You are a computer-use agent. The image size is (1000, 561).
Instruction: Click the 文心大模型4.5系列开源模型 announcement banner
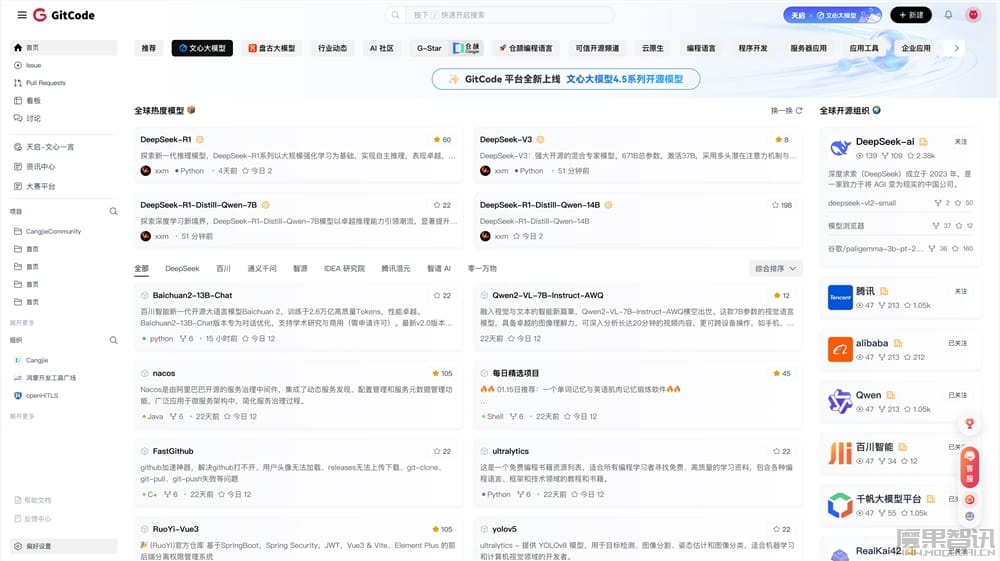(566, 79)
